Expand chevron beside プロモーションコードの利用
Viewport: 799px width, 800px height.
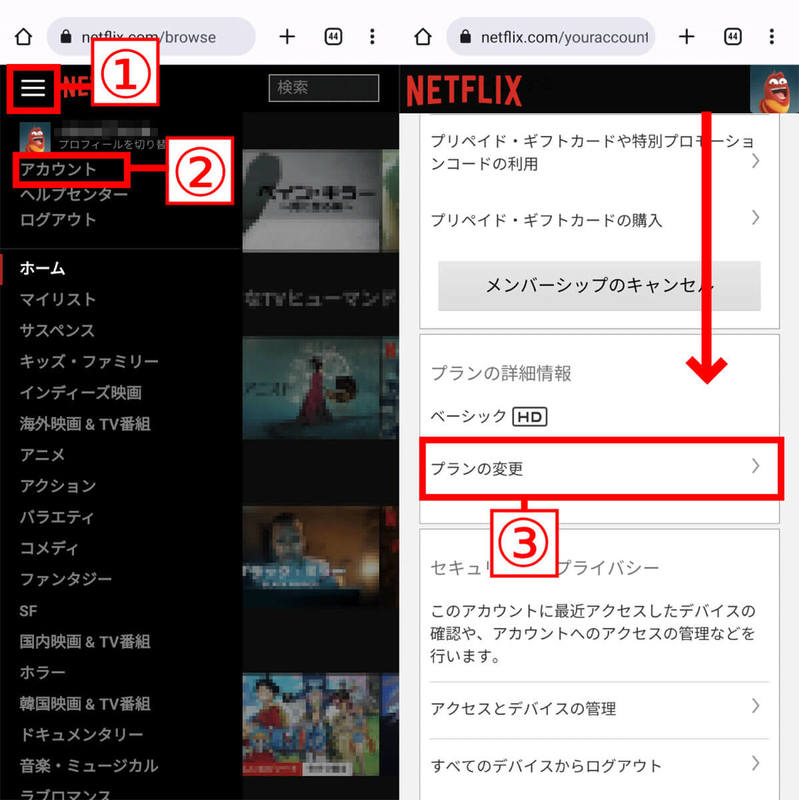[x=756, y=161]
